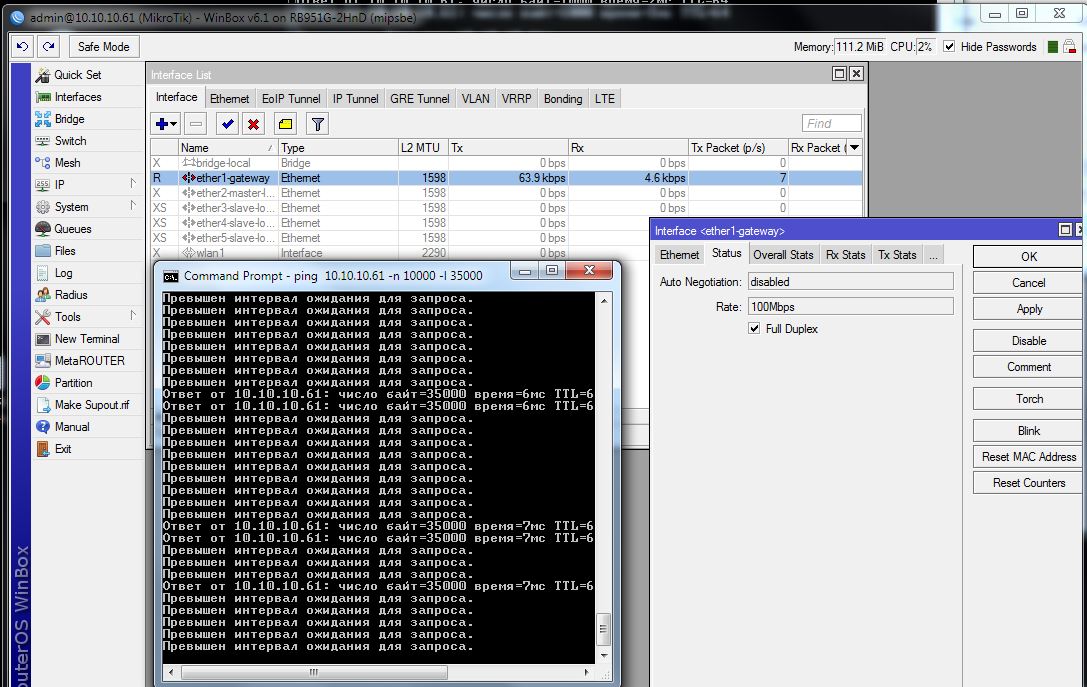Toggle the Safe Mode button

tap(103, 47)
